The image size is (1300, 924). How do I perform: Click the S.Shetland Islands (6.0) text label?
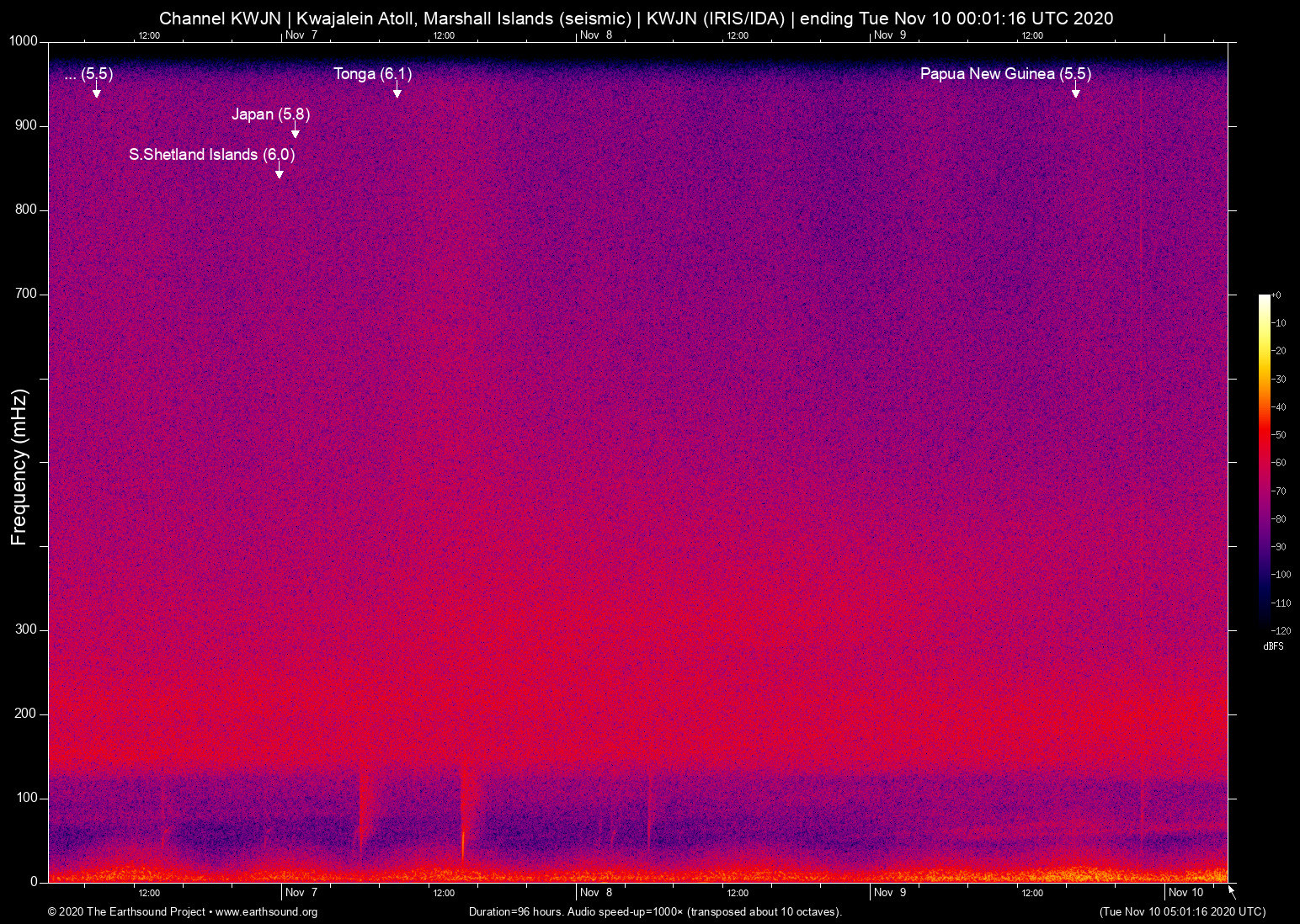[x=211, y=155]
